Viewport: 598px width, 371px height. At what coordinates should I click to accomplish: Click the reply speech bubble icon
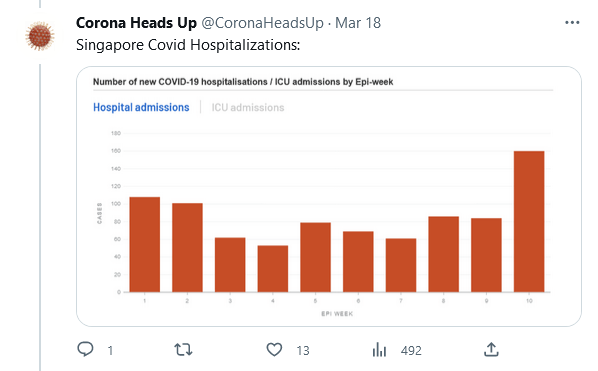click(x=85, y=349)
